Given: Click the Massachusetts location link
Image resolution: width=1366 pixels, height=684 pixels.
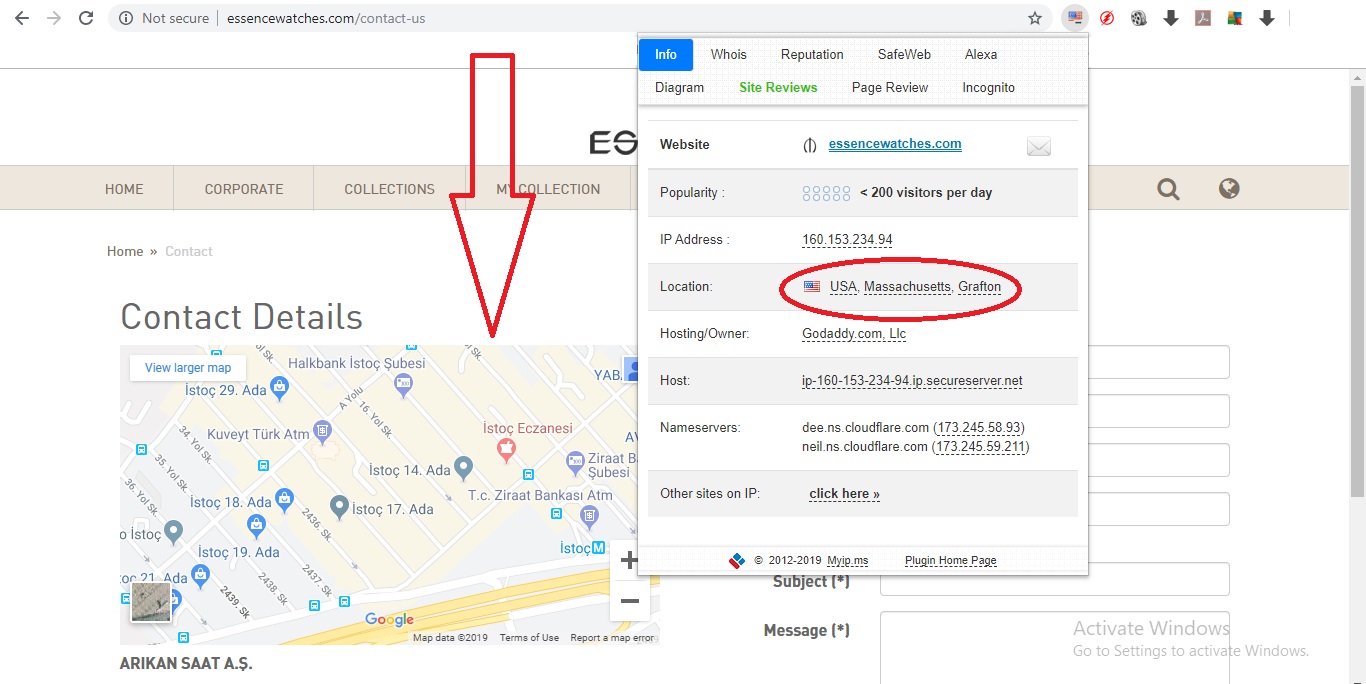Looking at the screenshot, I should tap(907, 286).
